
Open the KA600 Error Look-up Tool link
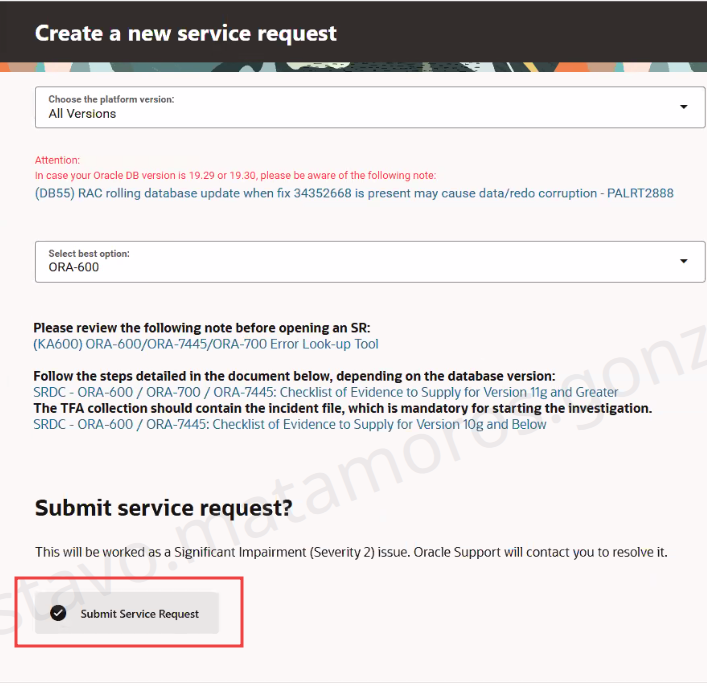[x=206, y=344]
